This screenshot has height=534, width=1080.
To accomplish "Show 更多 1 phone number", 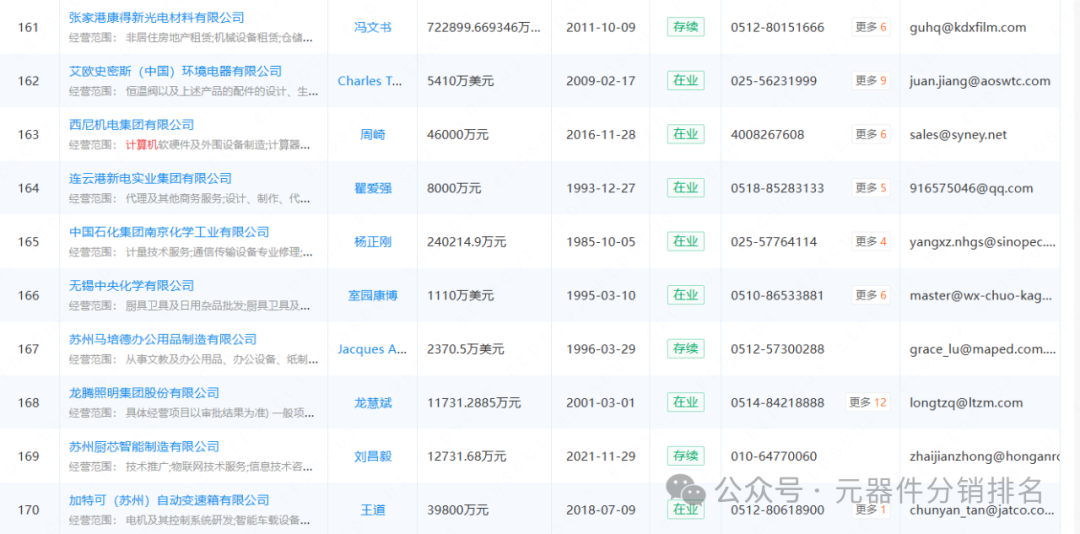I will pos(871,510).
